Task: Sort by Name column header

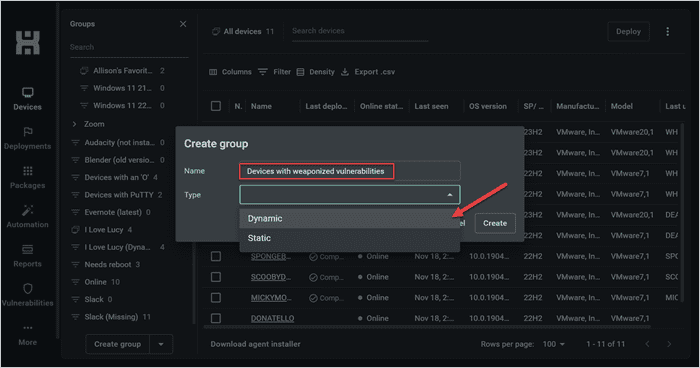Action: [x=261, y=106]
